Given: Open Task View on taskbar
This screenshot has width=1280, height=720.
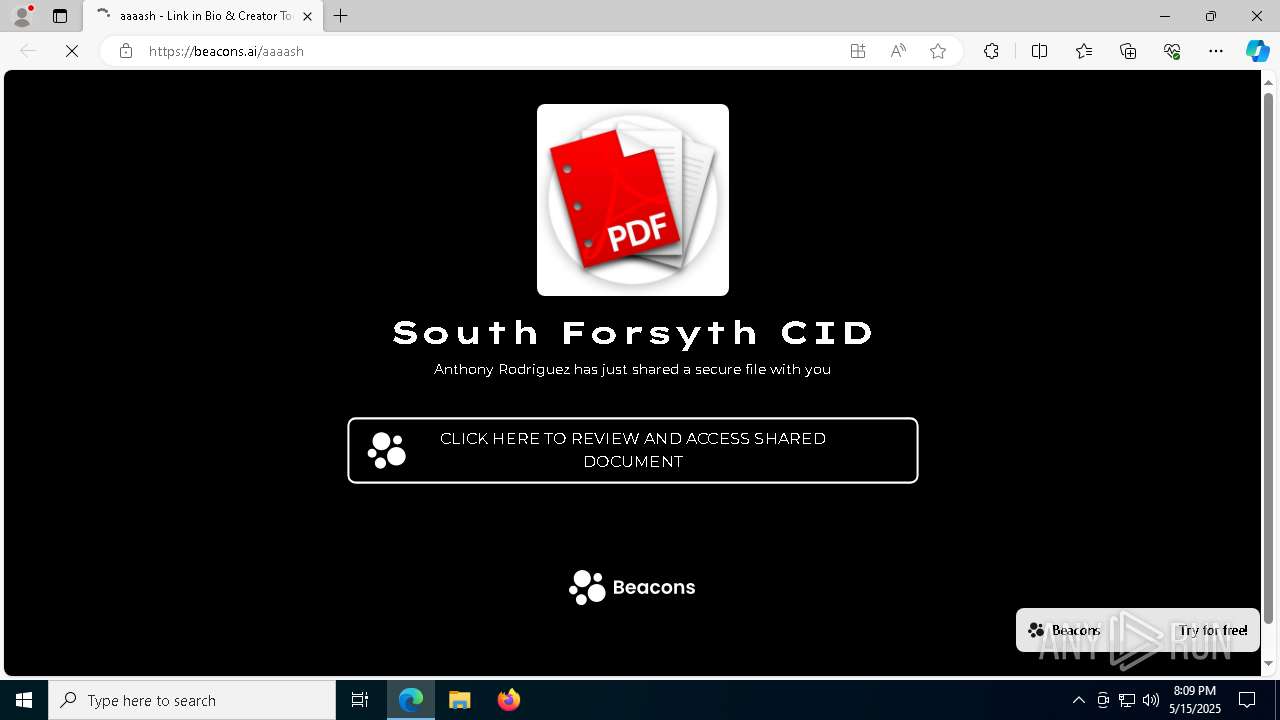Looking at the screenshot, I should [360, 700].
